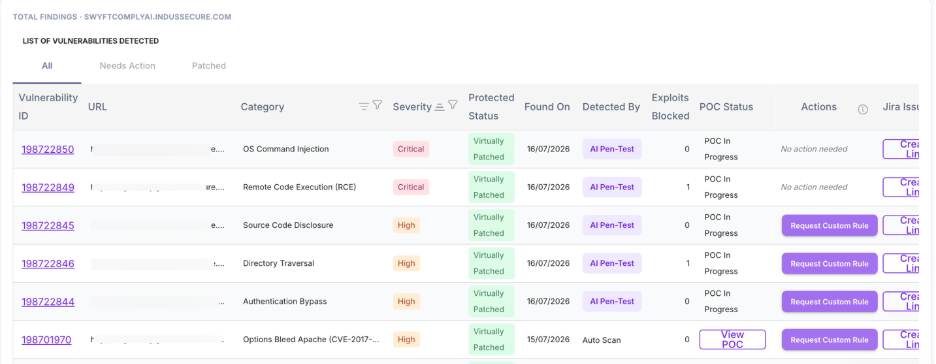Click Remote Code Execution (RCE) category cell

(x=300, y=187)
